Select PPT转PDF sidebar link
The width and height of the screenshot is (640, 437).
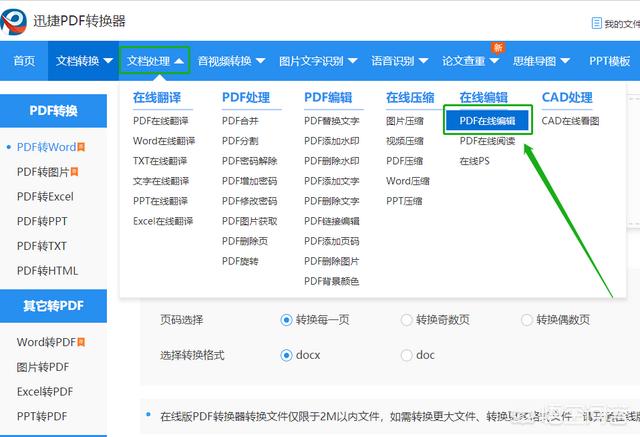[x=42, y=416]
